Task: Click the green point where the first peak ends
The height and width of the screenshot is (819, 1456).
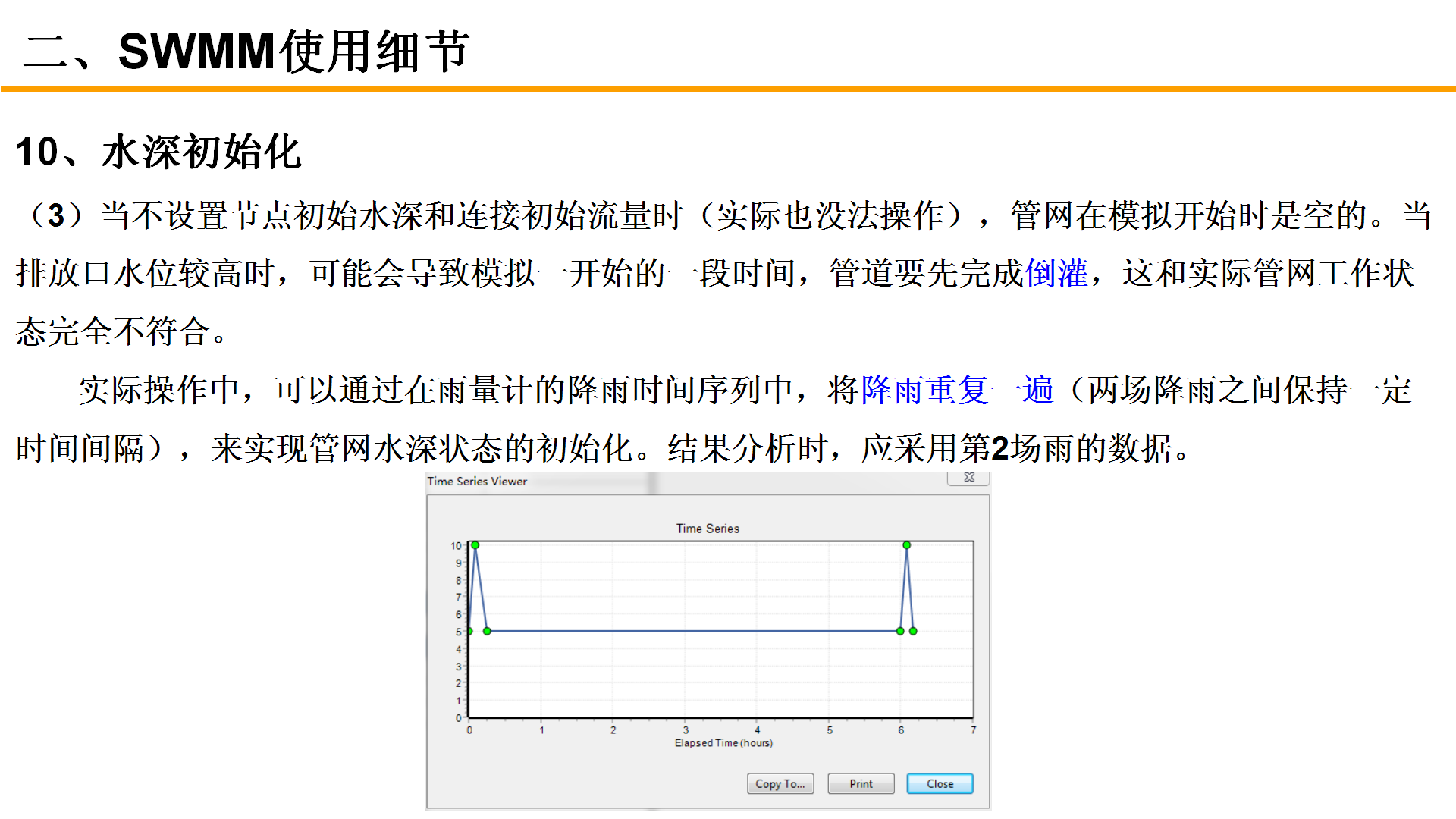Action: 487,631
